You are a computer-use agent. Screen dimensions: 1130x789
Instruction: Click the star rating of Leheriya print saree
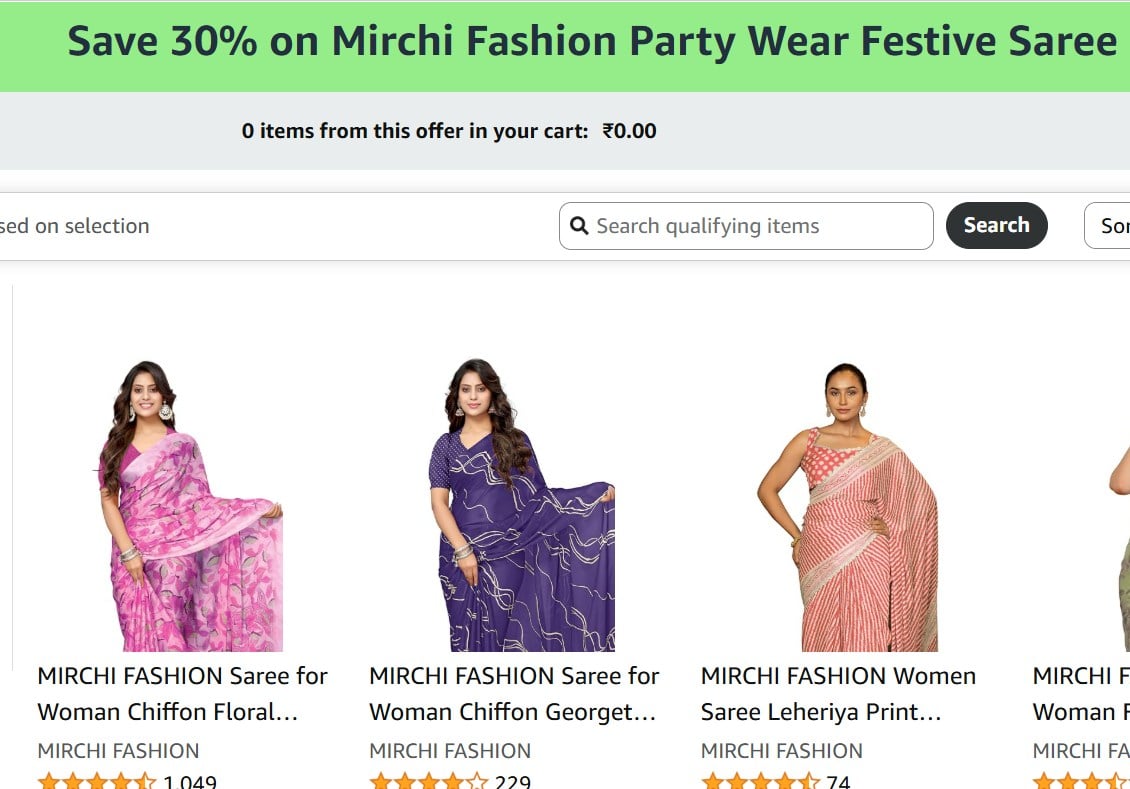pos(760,781)
